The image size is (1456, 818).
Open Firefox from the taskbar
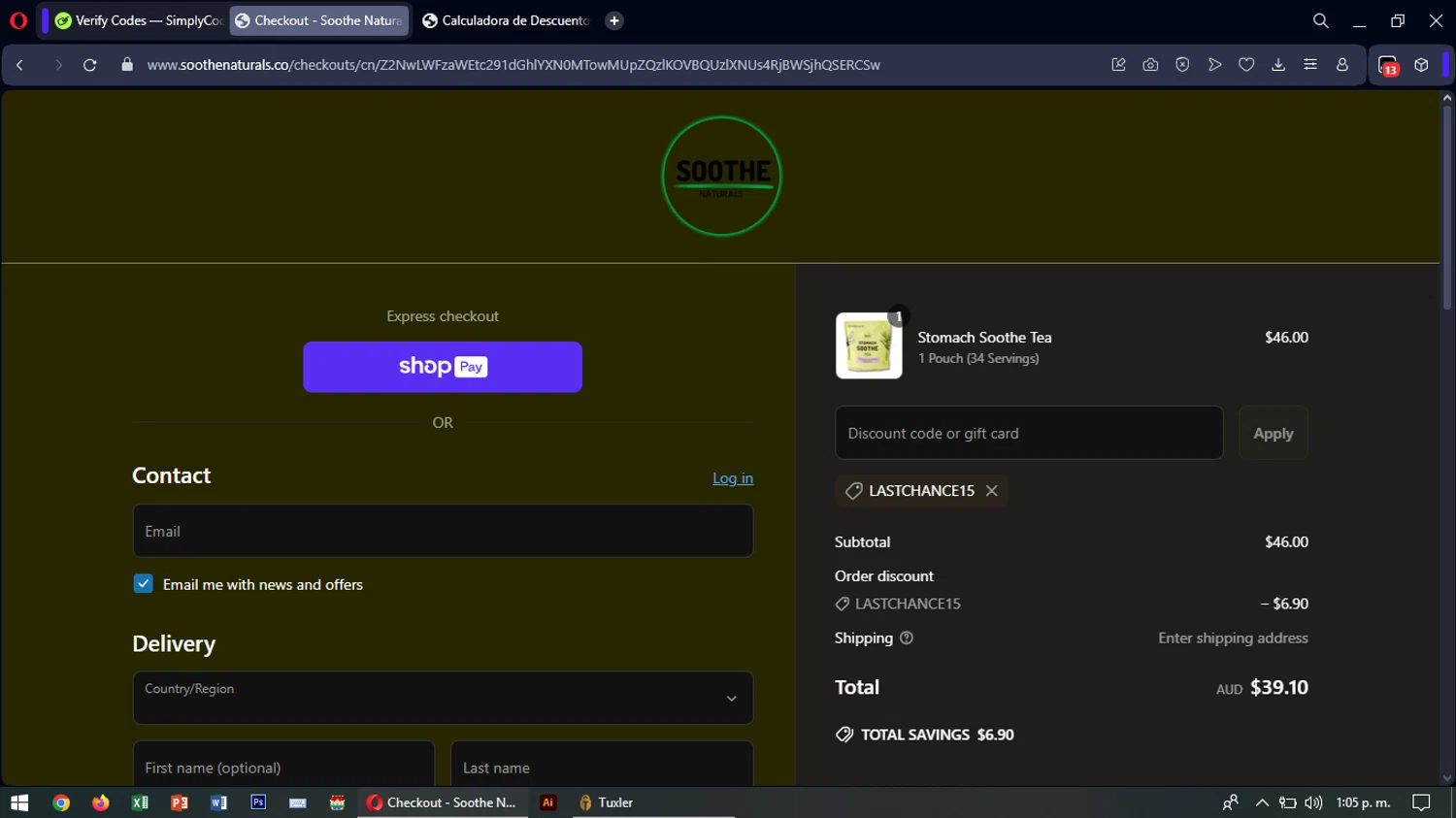pos(101,802)
